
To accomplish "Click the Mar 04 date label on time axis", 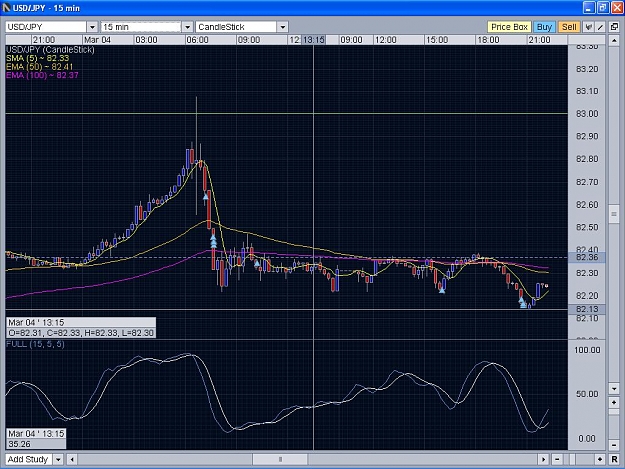I will coord(97,40).
